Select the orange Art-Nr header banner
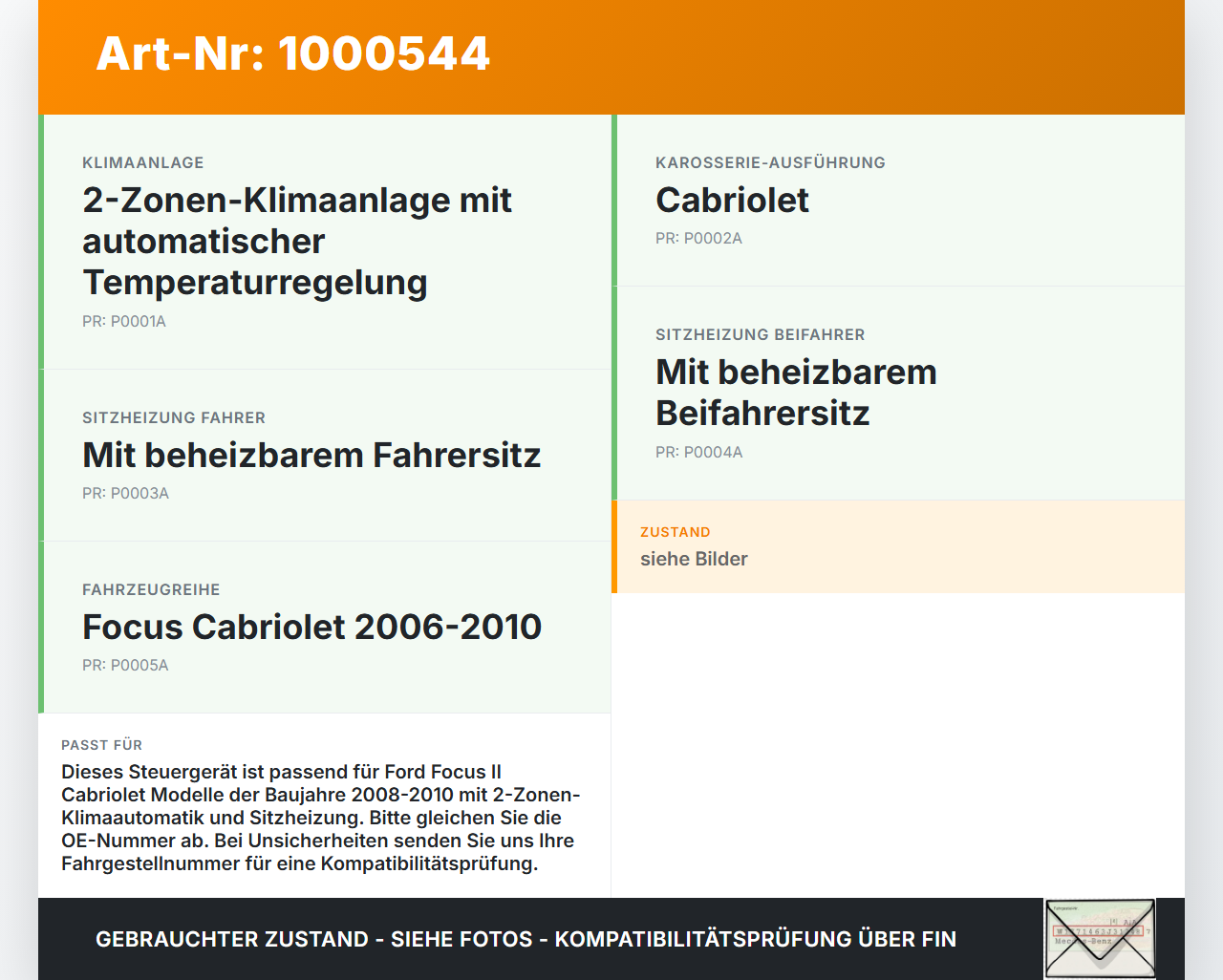 click(x=611, y=57)
